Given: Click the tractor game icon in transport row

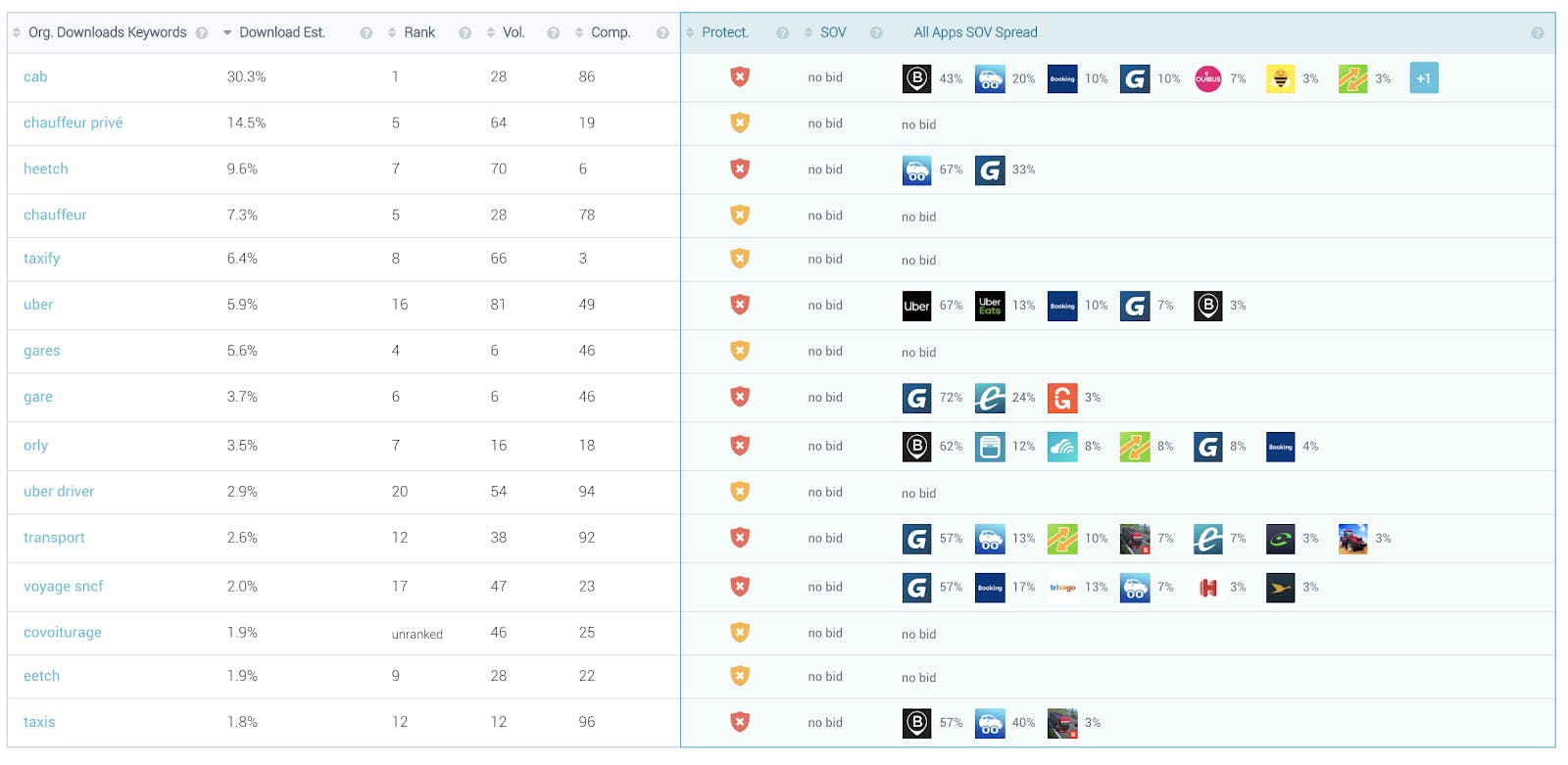Looking at the screenshot, I should [x=1352, y=539].
